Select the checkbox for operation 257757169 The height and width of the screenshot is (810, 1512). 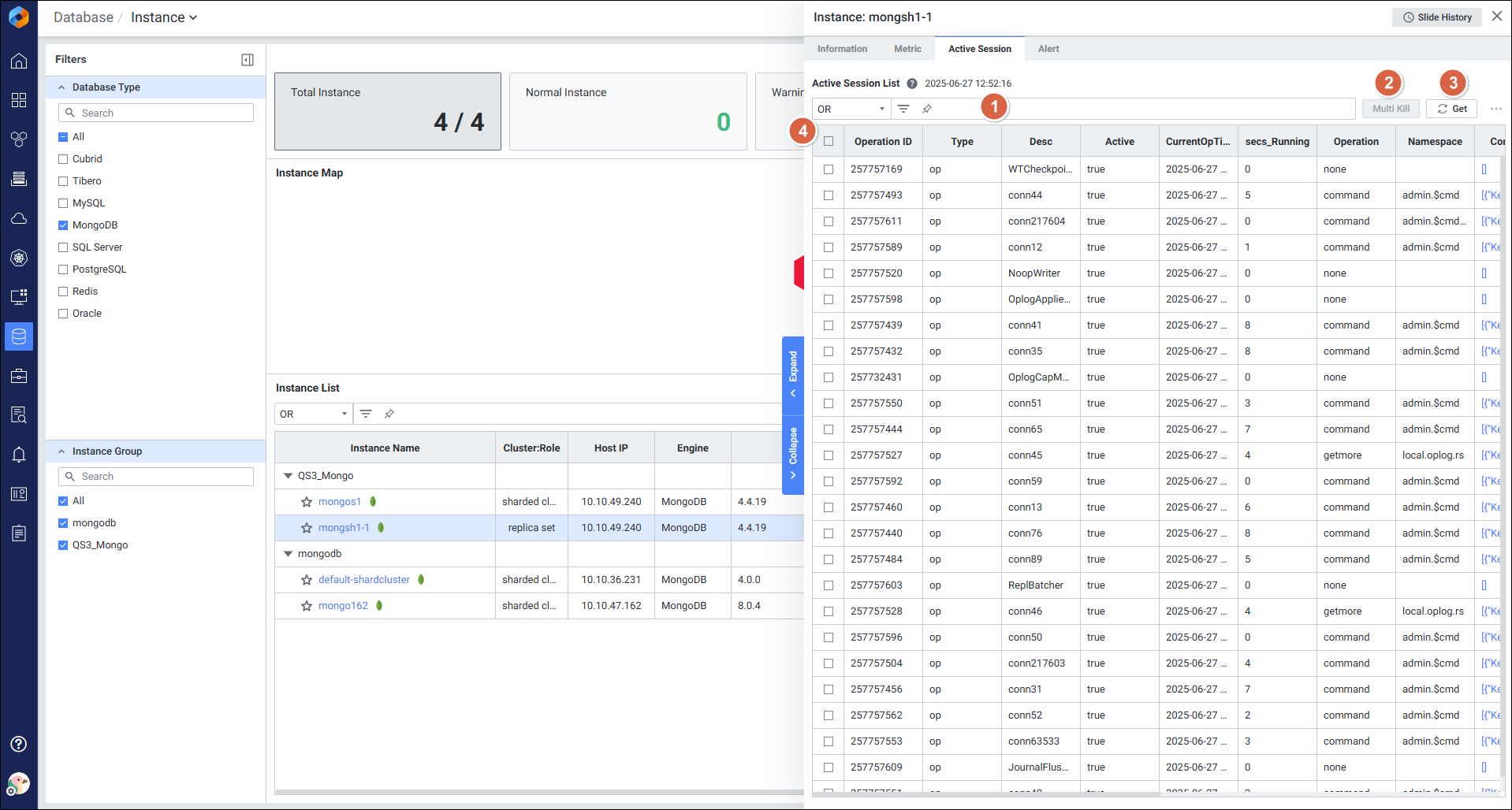(829, 169)
